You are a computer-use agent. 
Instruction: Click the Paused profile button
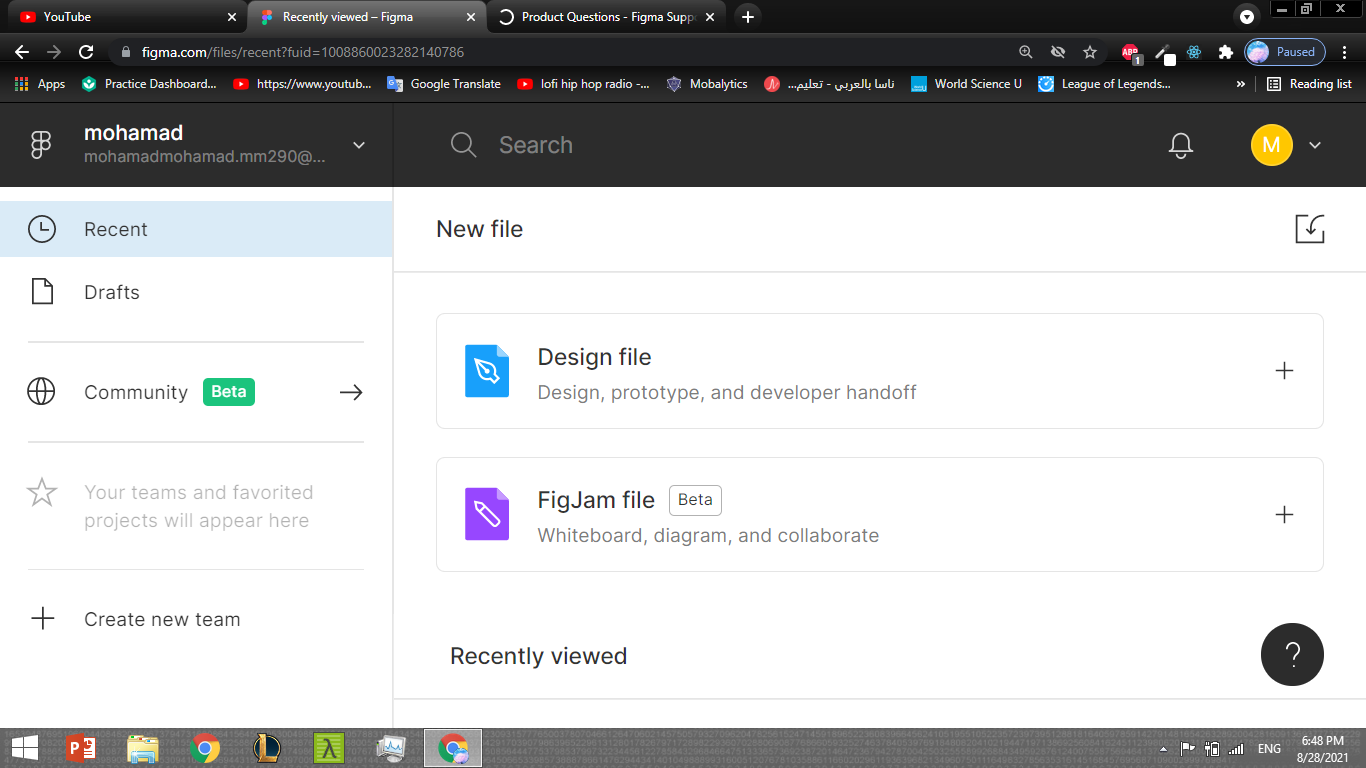tap(1285, 52)
